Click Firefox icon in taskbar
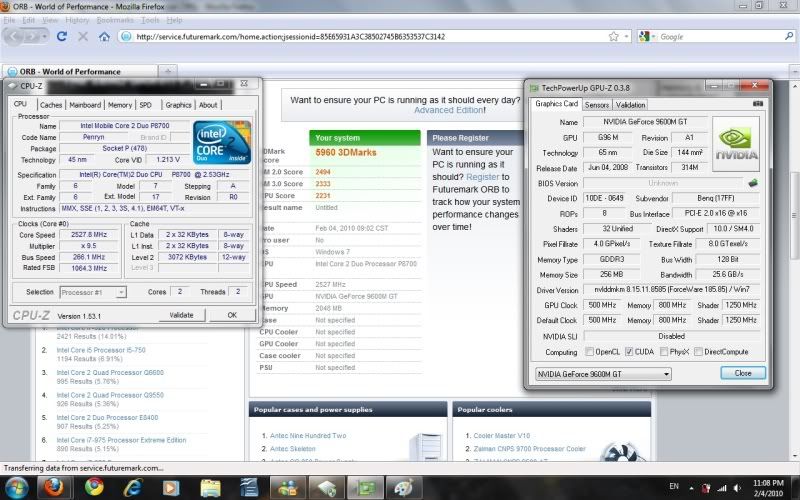This screenshot has width=800, height=500. pos(54,487)
